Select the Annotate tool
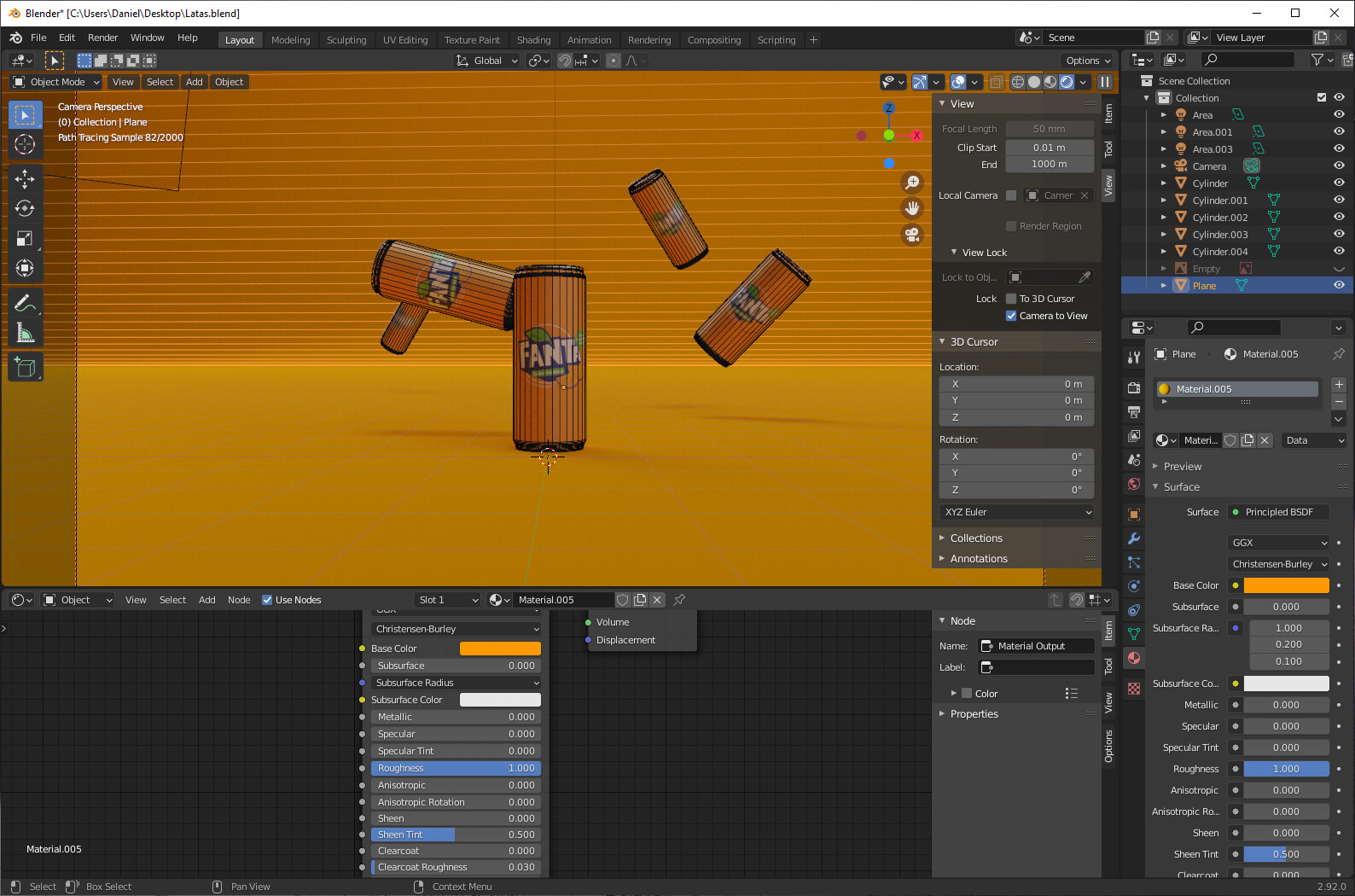The height and width of the screenshot is (896, 1355). 25,303
